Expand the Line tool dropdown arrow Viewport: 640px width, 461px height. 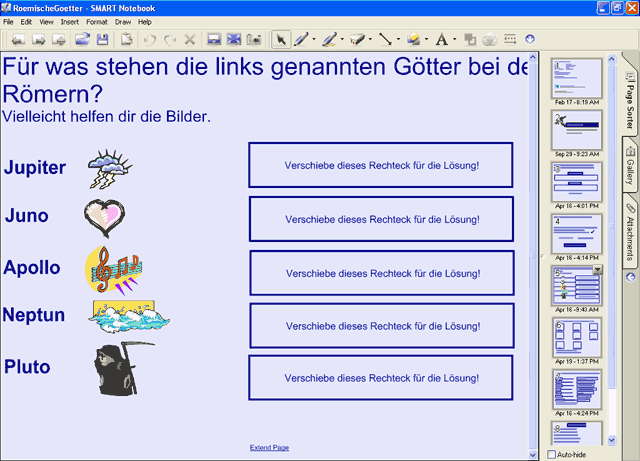398,40
